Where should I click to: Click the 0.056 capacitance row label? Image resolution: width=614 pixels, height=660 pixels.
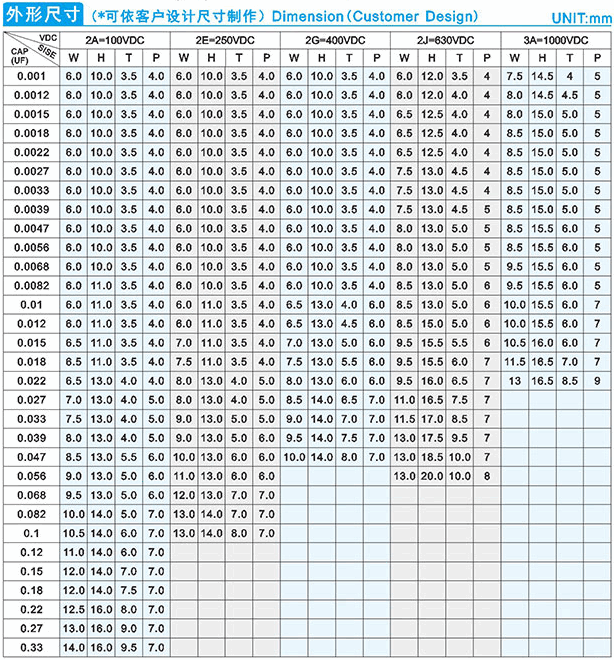point(30,476)
